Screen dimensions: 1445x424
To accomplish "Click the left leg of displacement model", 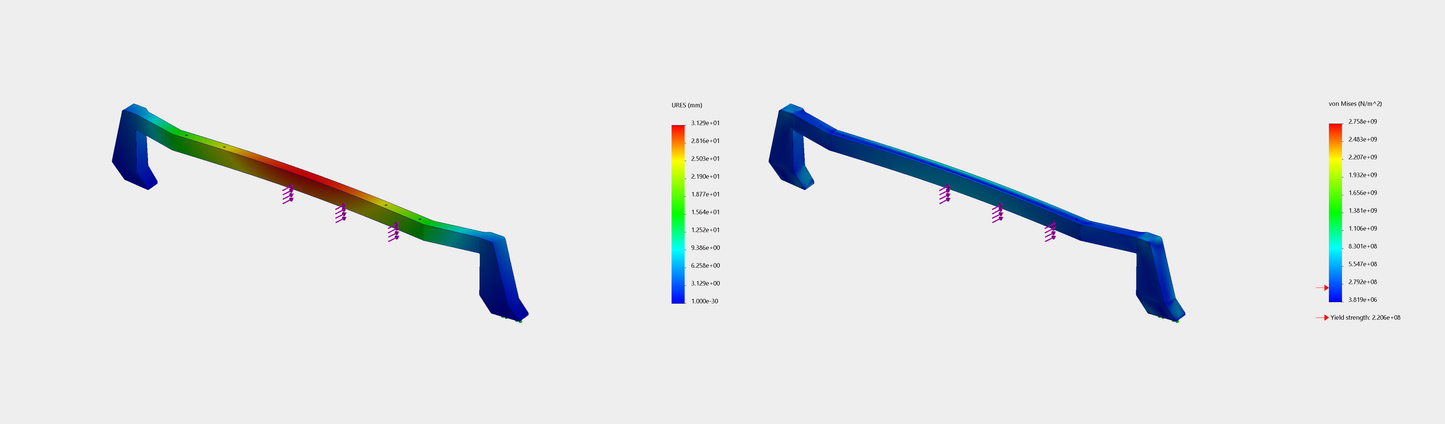I will coord(131,150).
